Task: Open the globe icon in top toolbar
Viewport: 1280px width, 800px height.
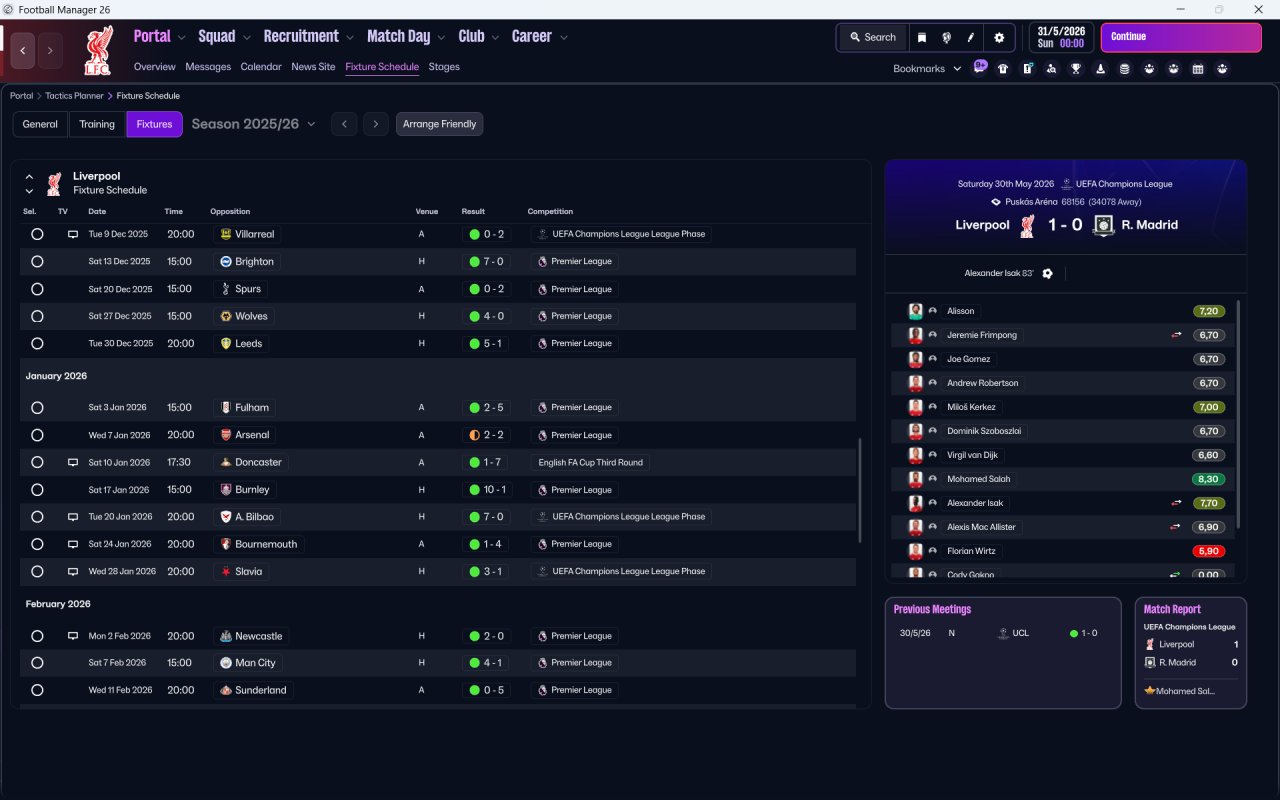Action: point(946,37)
